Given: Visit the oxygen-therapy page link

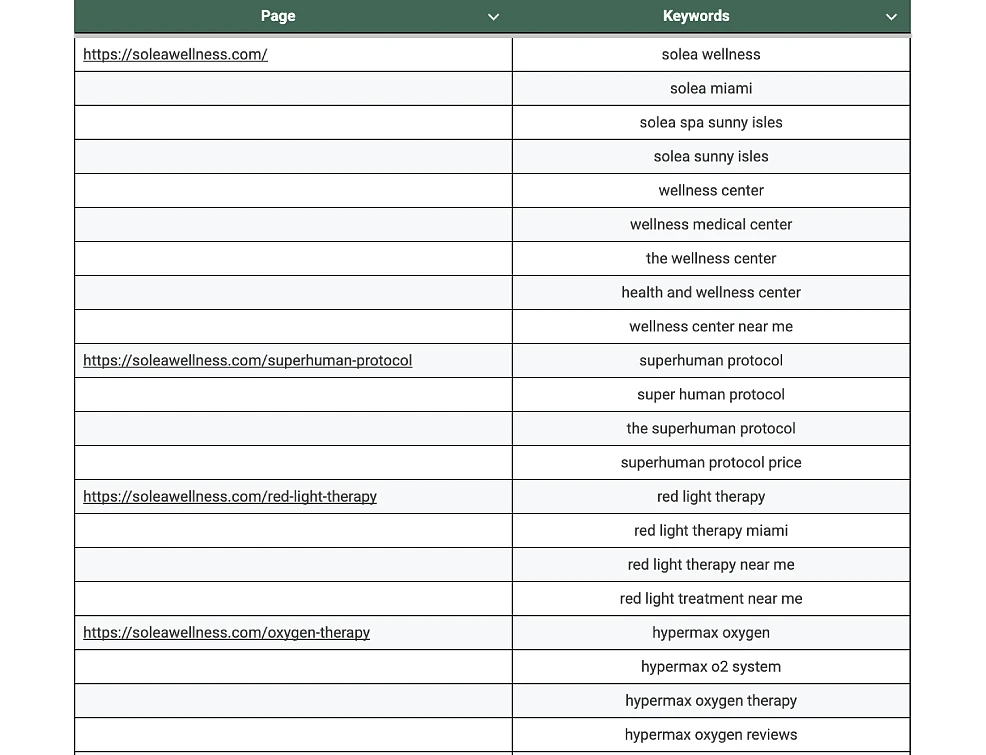Looking at the screenshot, I should point(226,632).
